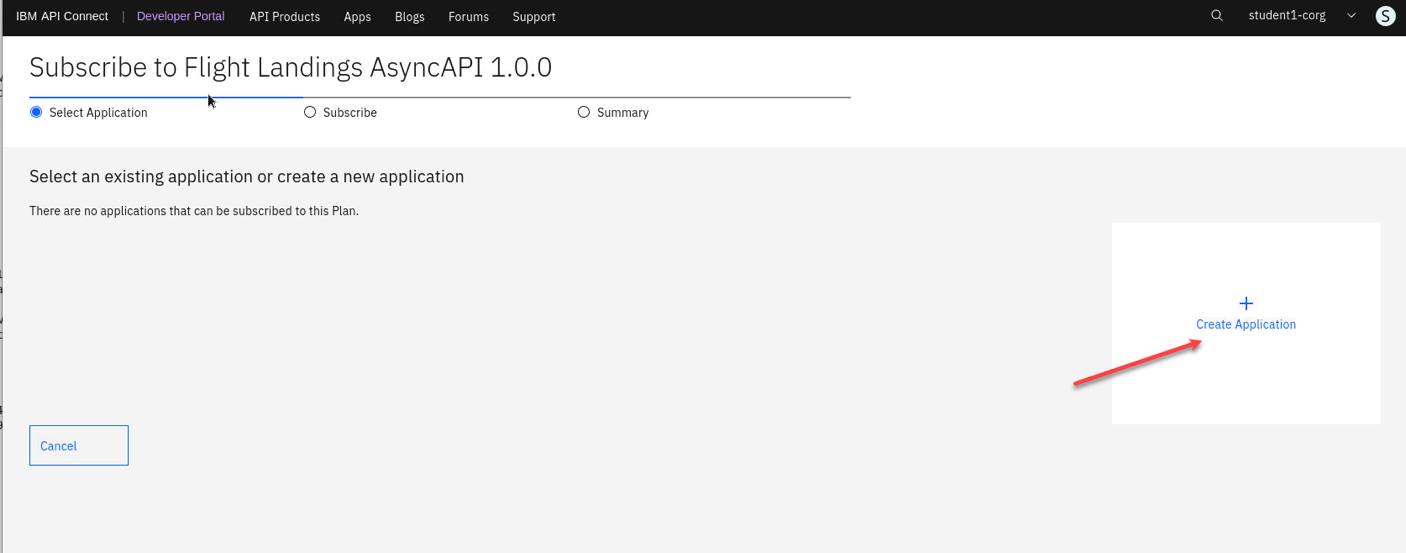Click the IBM API Connect brand name

62,17
